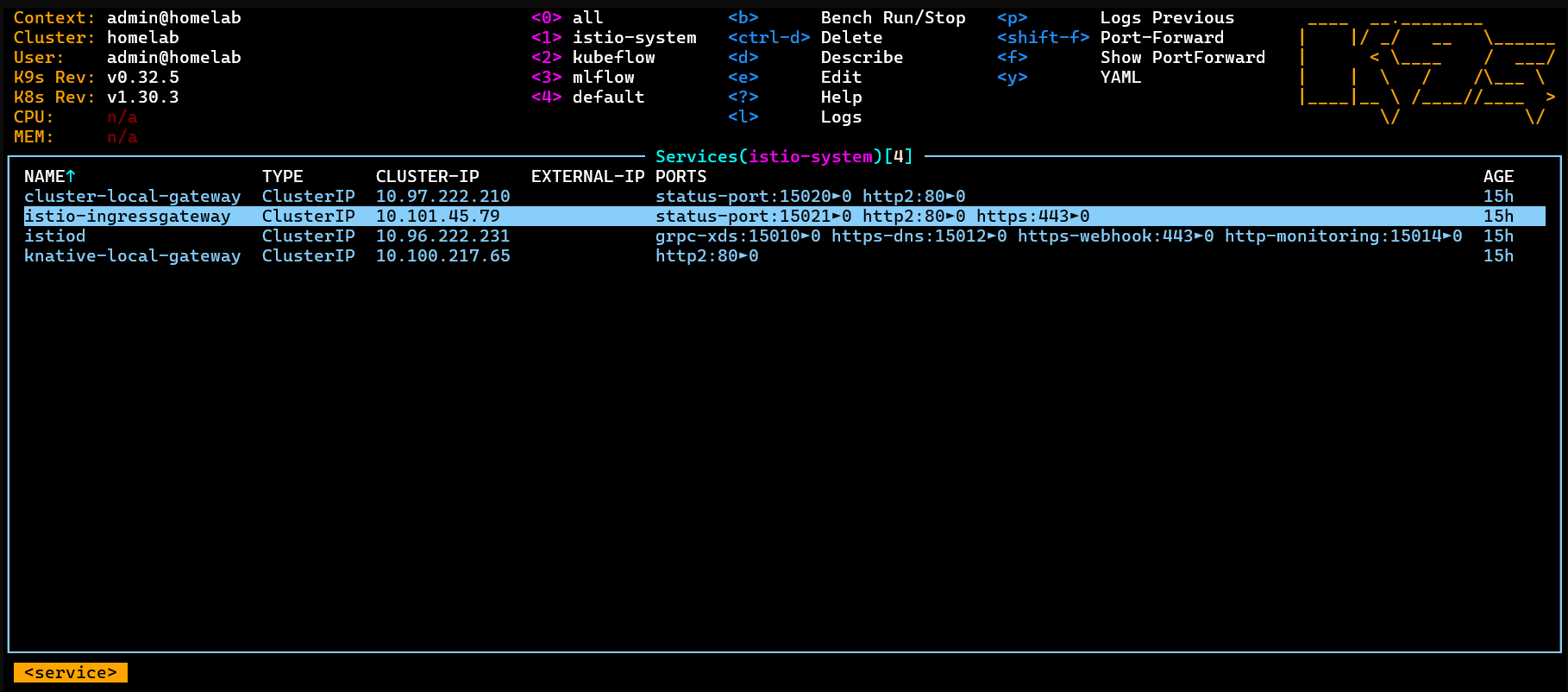Click the CLUSTER-IP column header

click(x=428, y=177)
